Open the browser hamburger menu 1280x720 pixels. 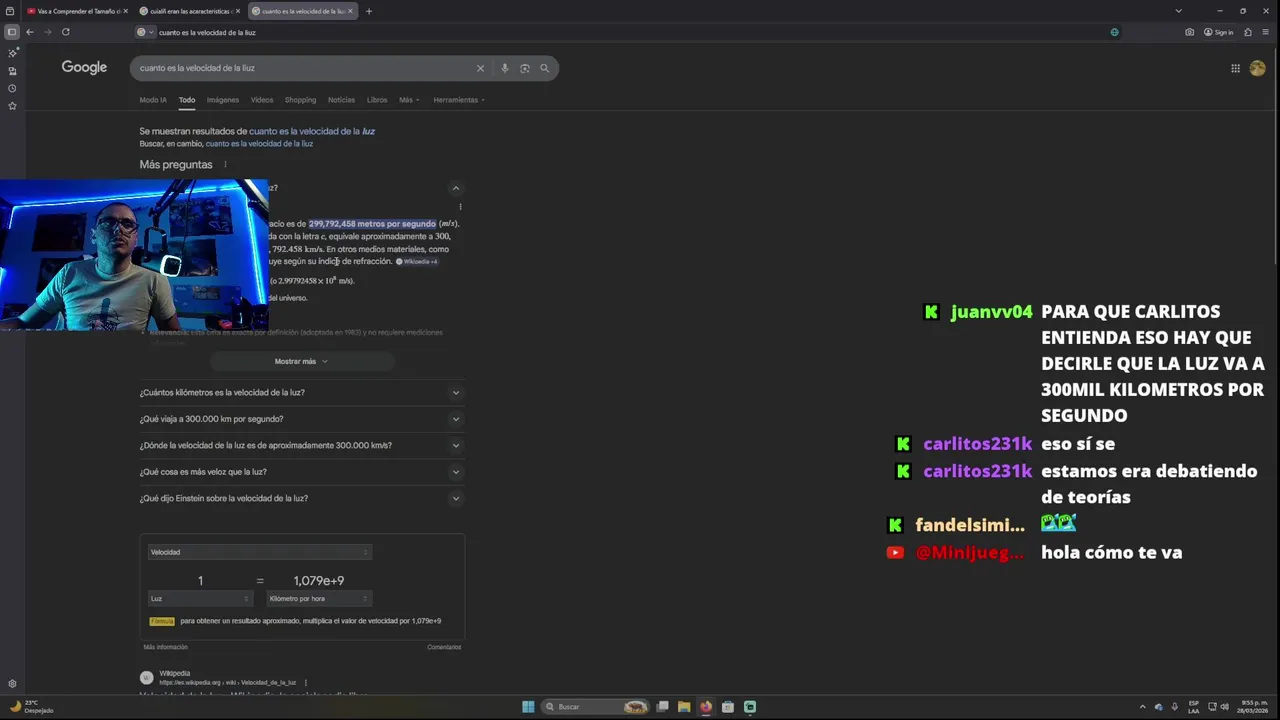(1265, 32)
